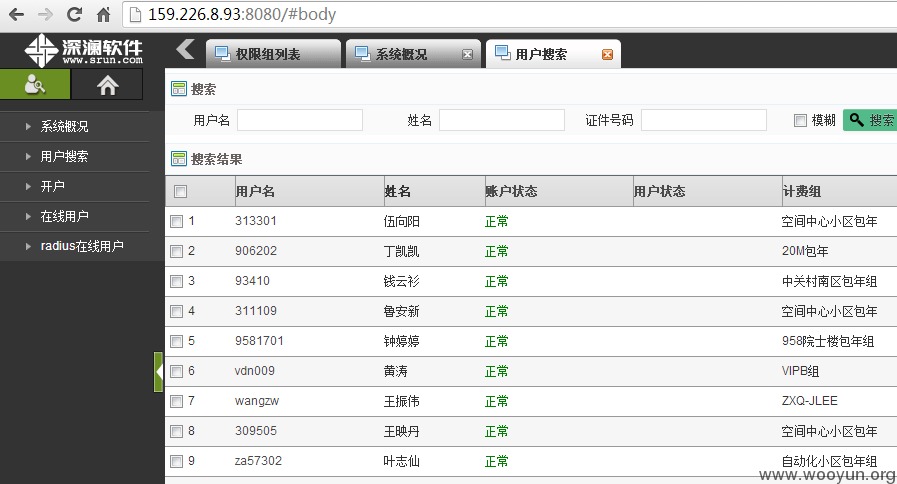Click the billing group ZXQ-JLEE
897x484 pixels.
(x=809, y=401)
